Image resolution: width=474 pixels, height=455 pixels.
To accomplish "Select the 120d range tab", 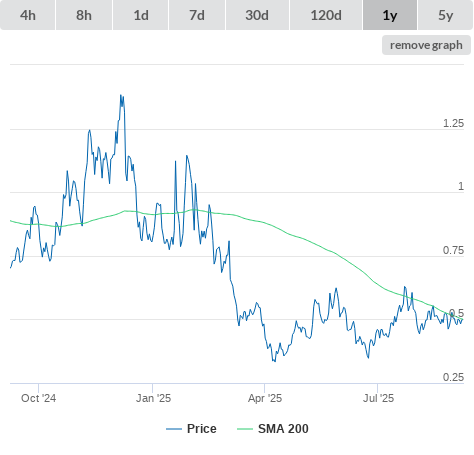I will tap(326, 15).
